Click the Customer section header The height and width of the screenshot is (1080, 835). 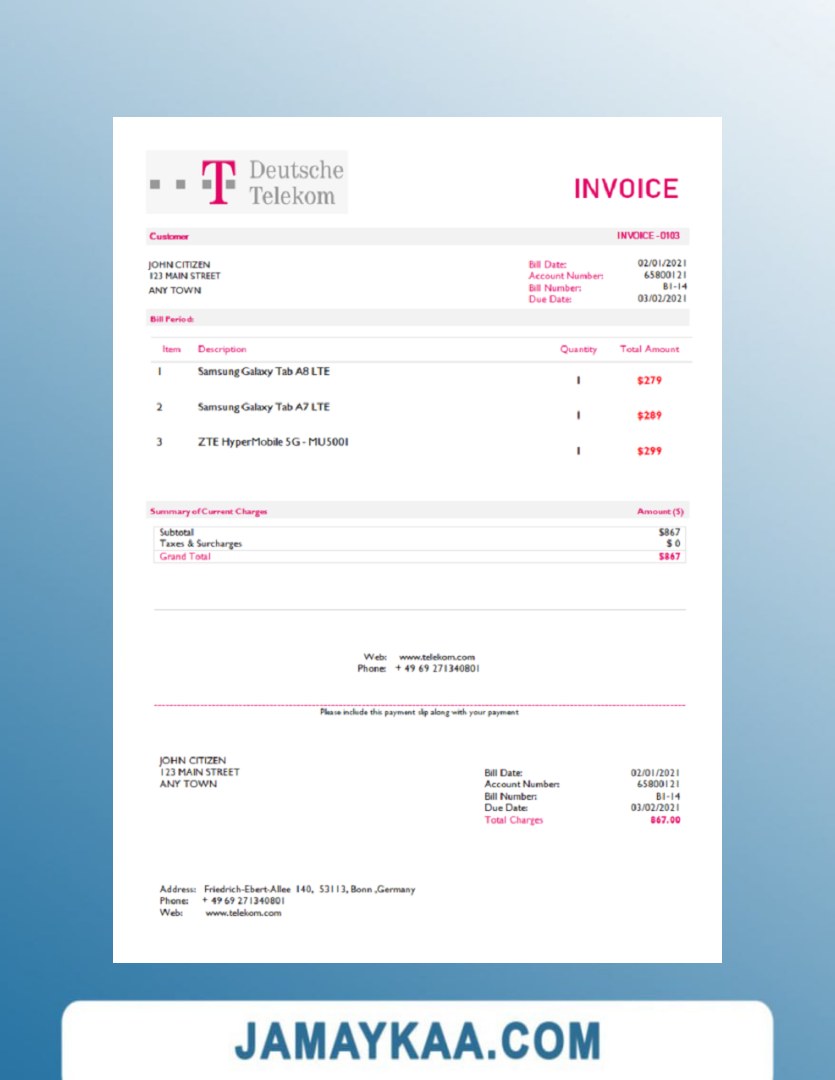pos(169,237)
